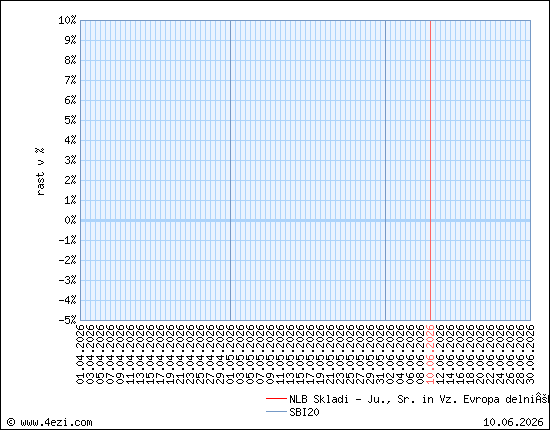Click the 'rast v %' axis title
Image resolution: width=550 pixels, height=430 pixels.
coord(40,171)
